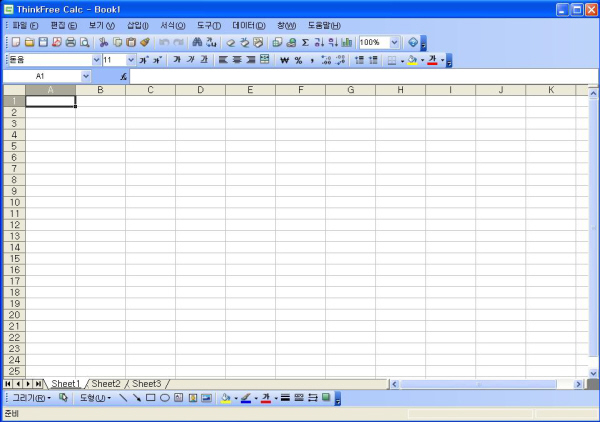
Task: Open the font size dropdown
Action: [x=131, y=60]
